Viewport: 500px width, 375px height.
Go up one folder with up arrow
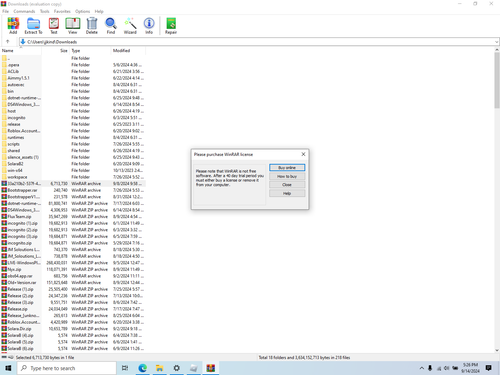[x=8, y=42]
